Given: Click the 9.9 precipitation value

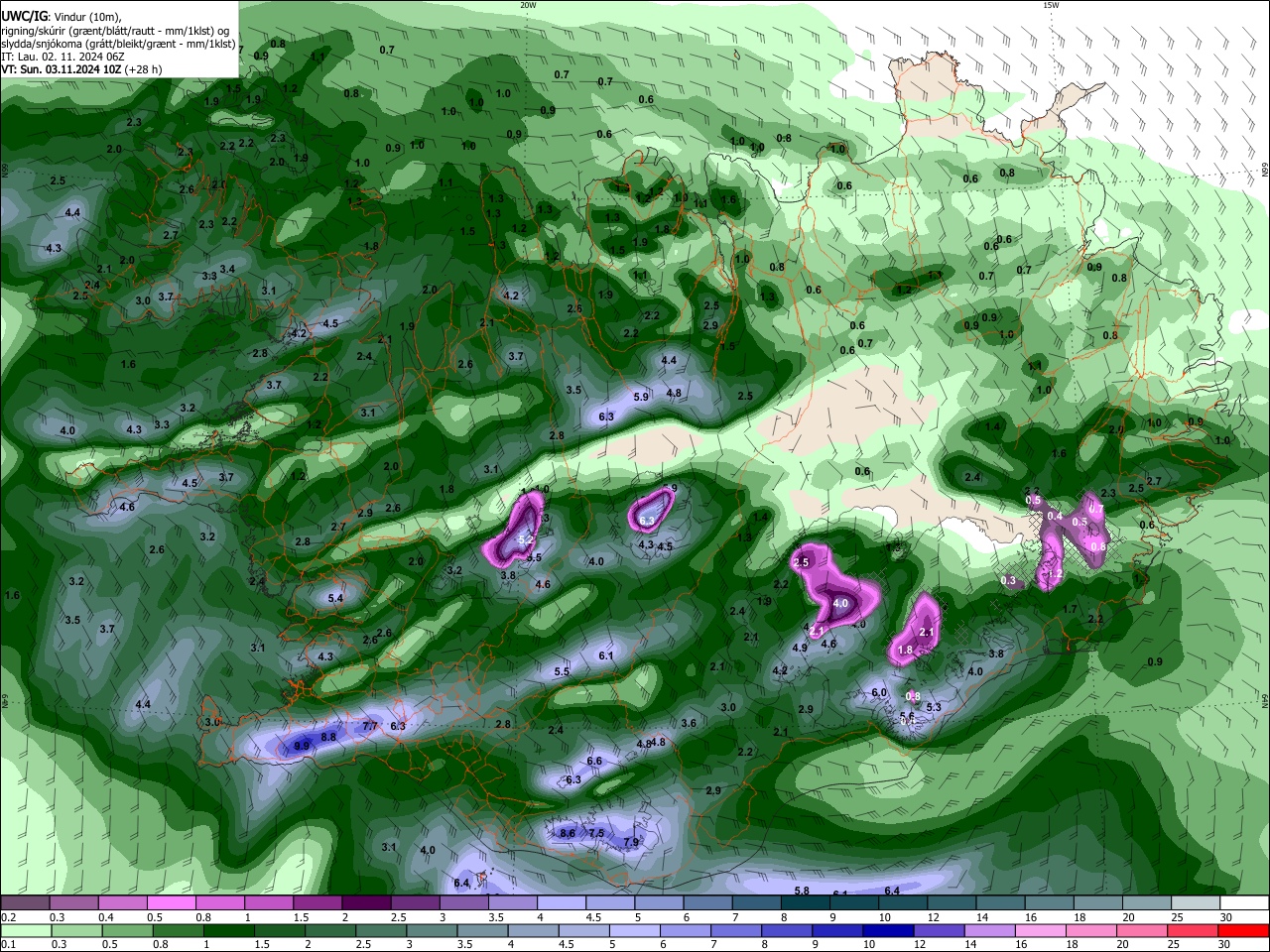Looking at the screenshot, I should (x=303, y=745).
